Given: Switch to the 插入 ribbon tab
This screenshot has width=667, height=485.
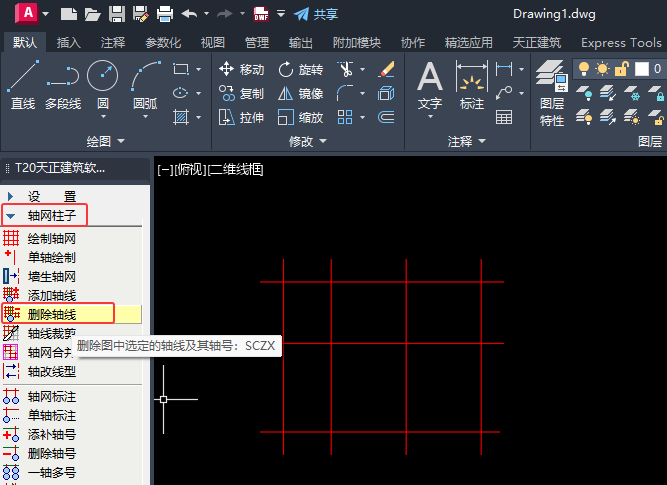Looking at the screenshot, I should point(68,43).
